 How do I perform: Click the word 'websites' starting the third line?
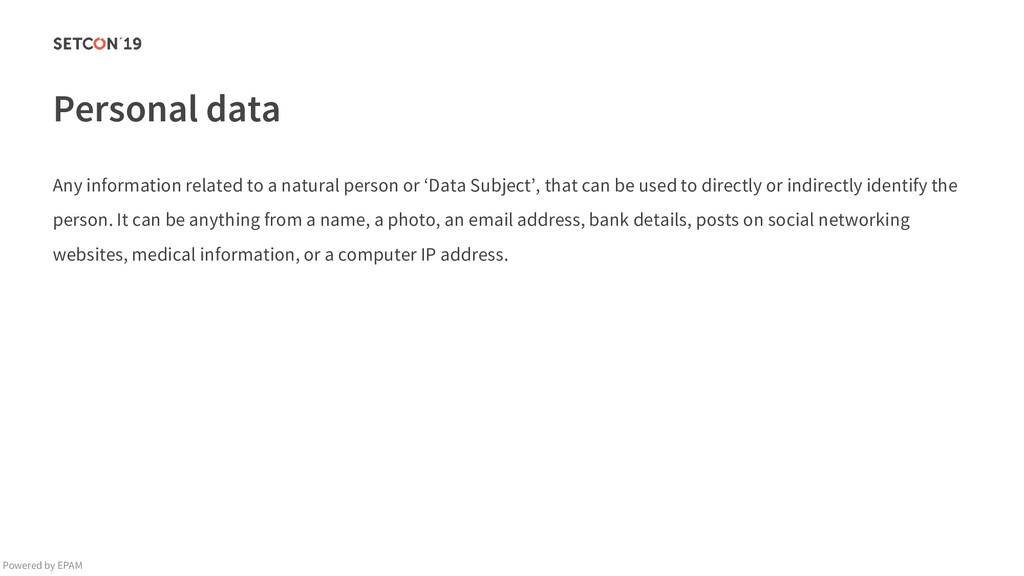88,255
